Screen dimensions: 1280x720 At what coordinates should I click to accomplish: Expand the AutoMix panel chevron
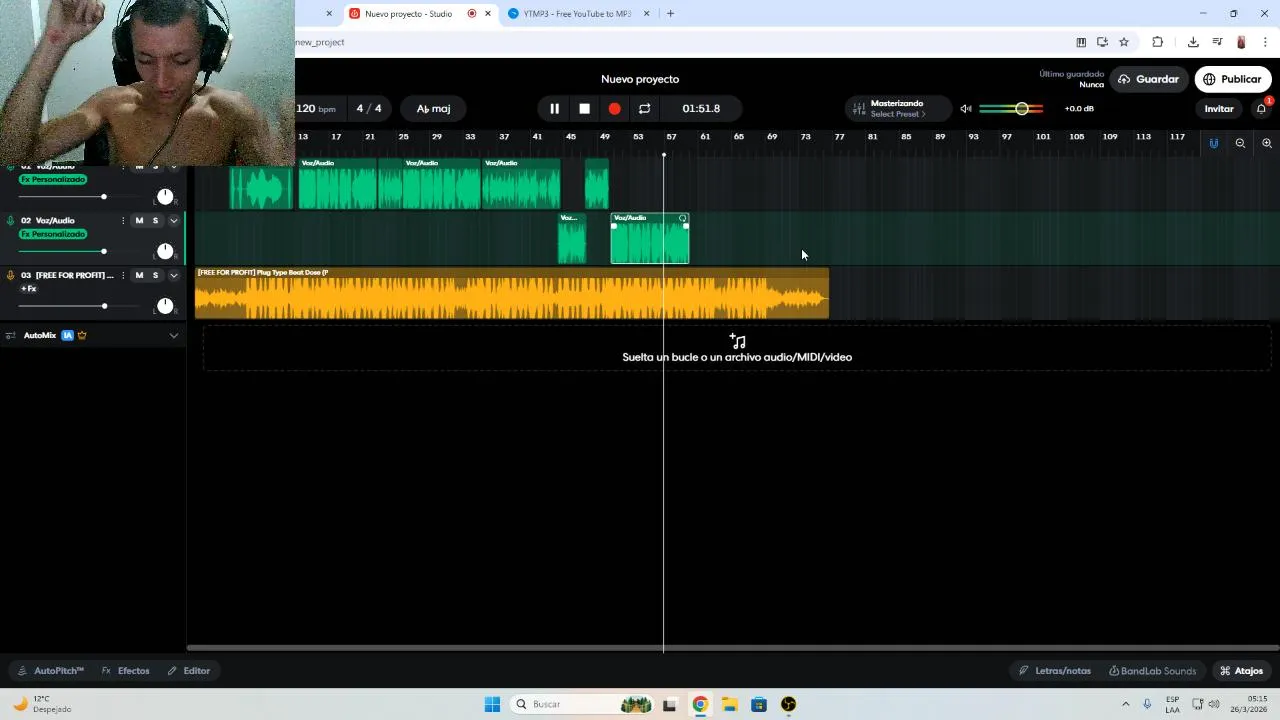click(x=174, y=335)
